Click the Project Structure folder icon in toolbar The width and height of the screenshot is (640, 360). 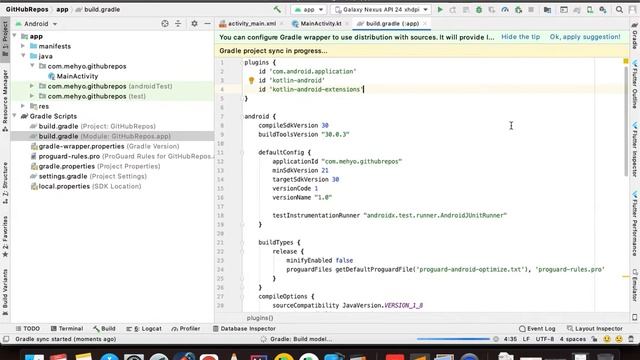[x=547, y=9]
